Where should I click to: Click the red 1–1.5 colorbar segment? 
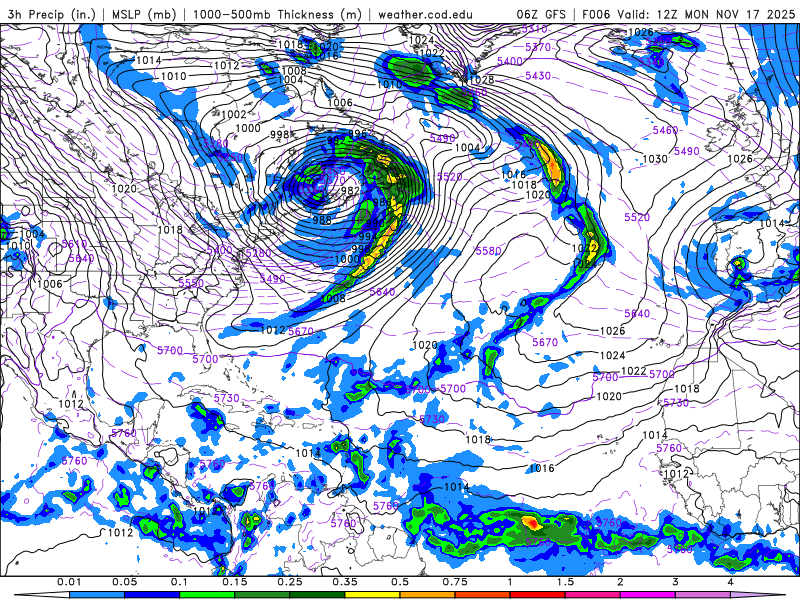(x=538, y=595)
